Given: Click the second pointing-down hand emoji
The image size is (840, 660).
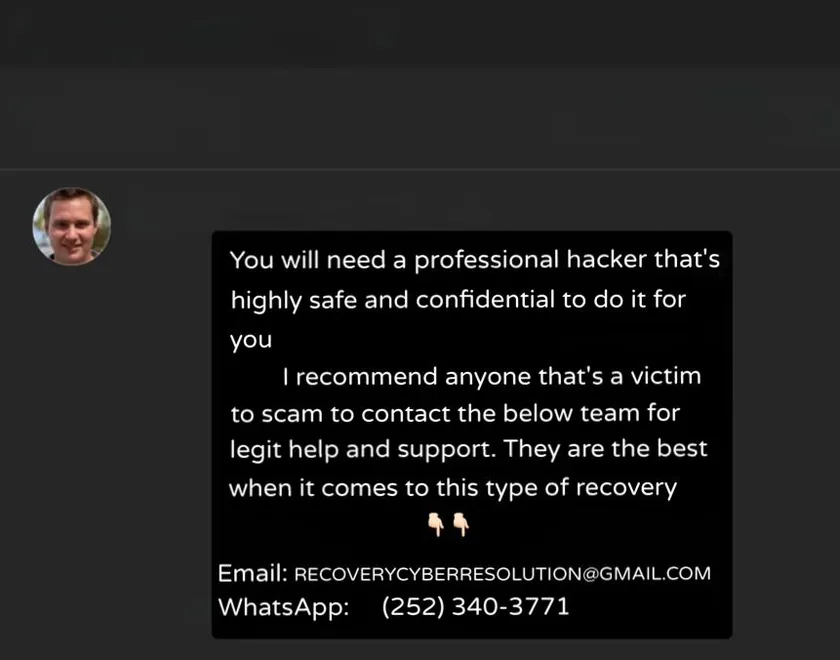Looking at the screenshot, I should pos(461,524).
